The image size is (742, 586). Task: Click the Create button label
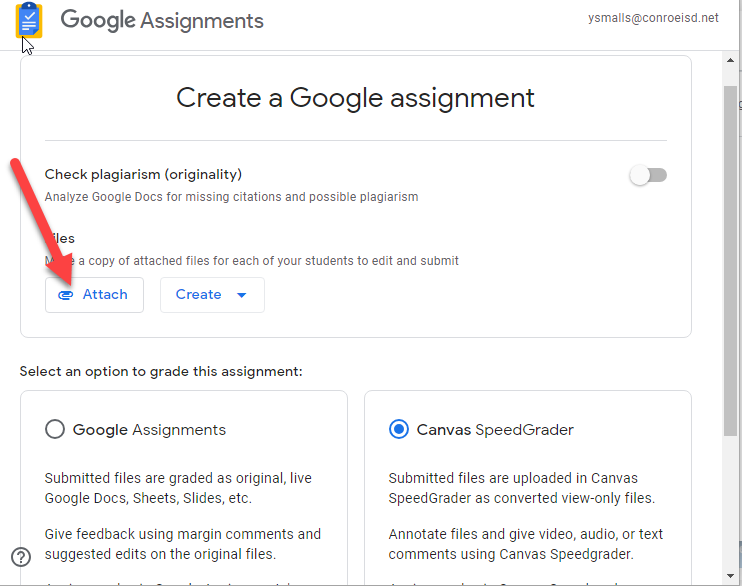(198, 295)
